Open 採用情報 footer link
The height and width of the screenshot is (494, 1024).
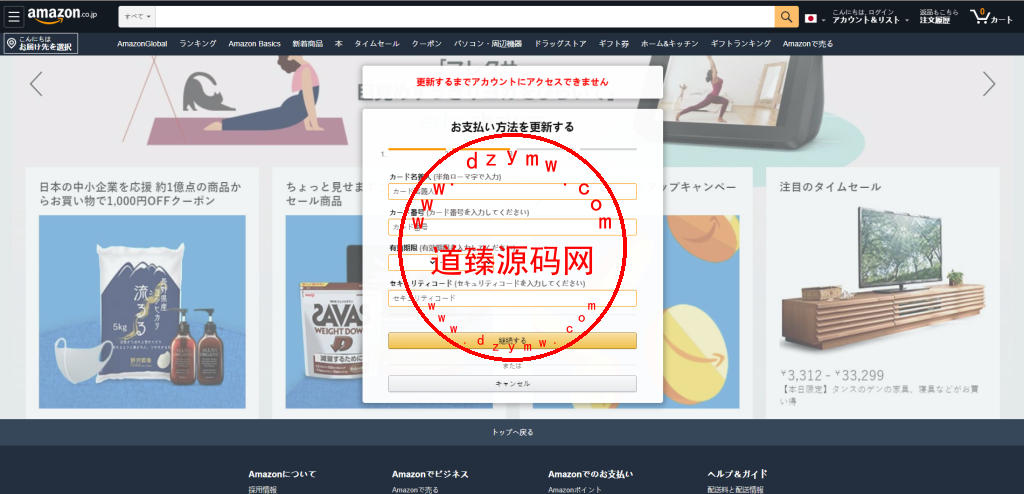click(x=263, y=489)
